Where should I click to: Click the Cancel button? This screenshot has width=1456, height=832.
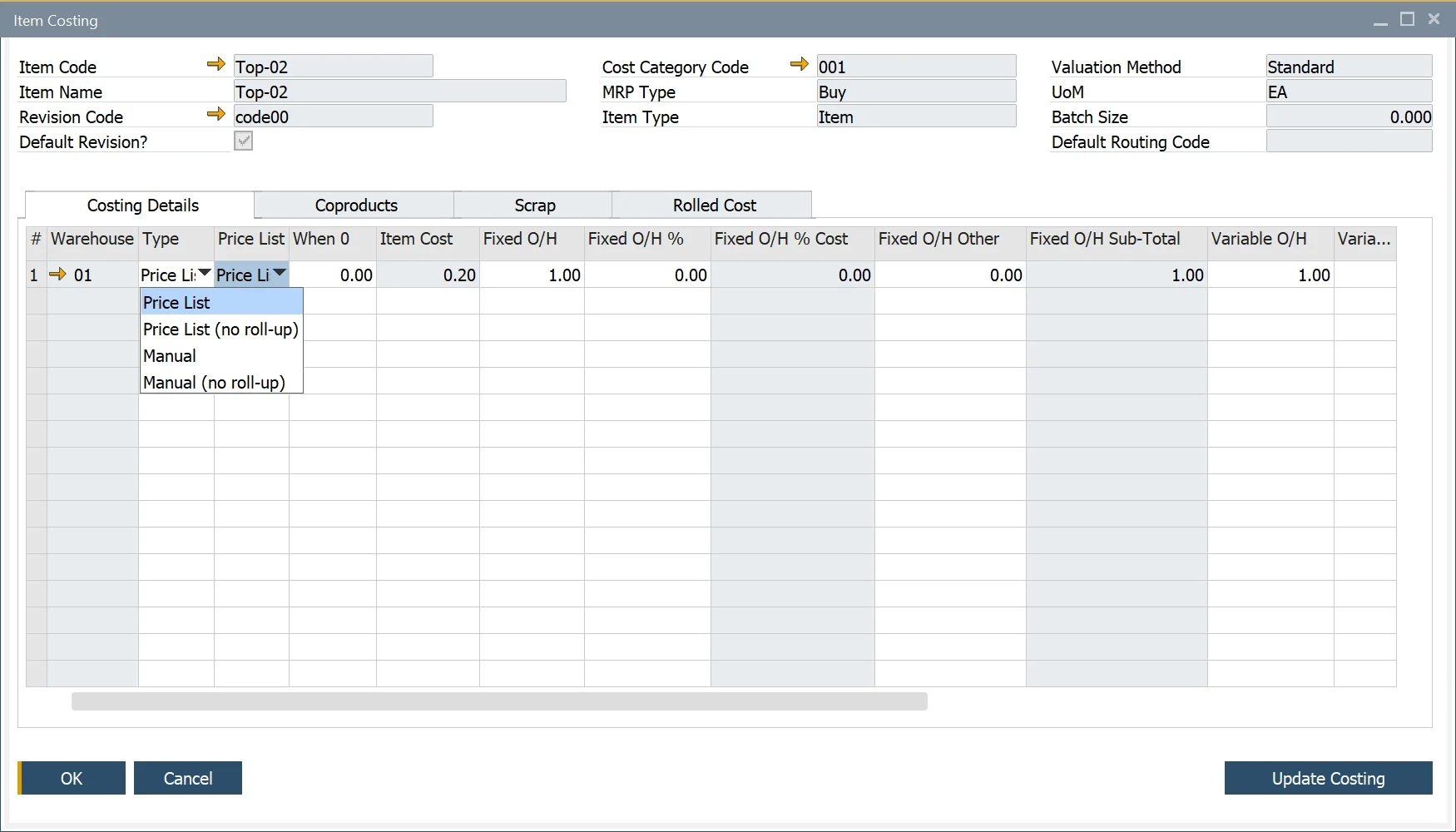click(x=187, y=778)
